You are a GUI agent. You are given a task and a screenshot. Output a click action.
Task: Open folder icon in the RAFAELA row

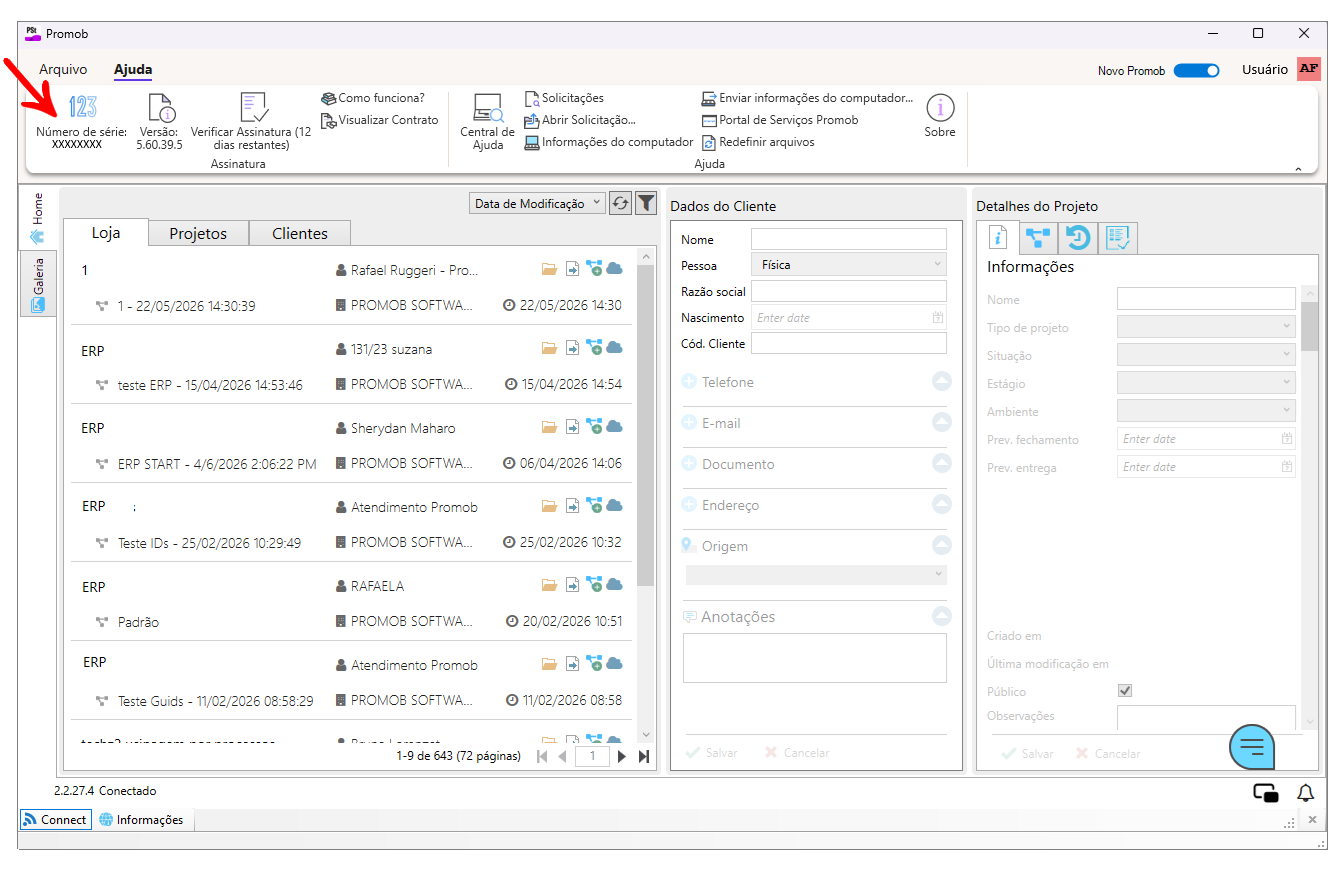point(549,585)
